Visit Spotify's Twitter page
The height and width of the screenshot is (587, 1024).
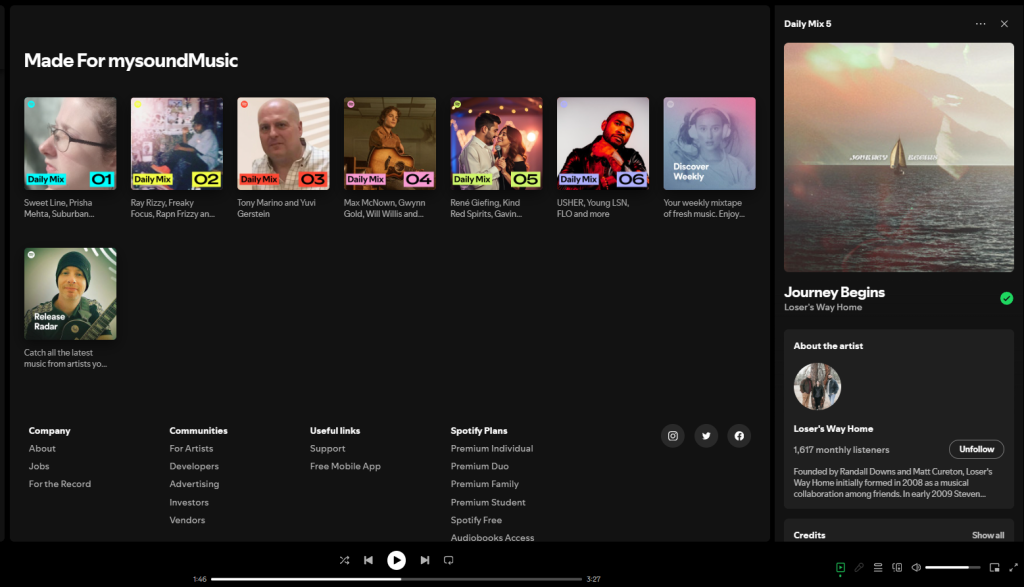[x=706, y=436]
